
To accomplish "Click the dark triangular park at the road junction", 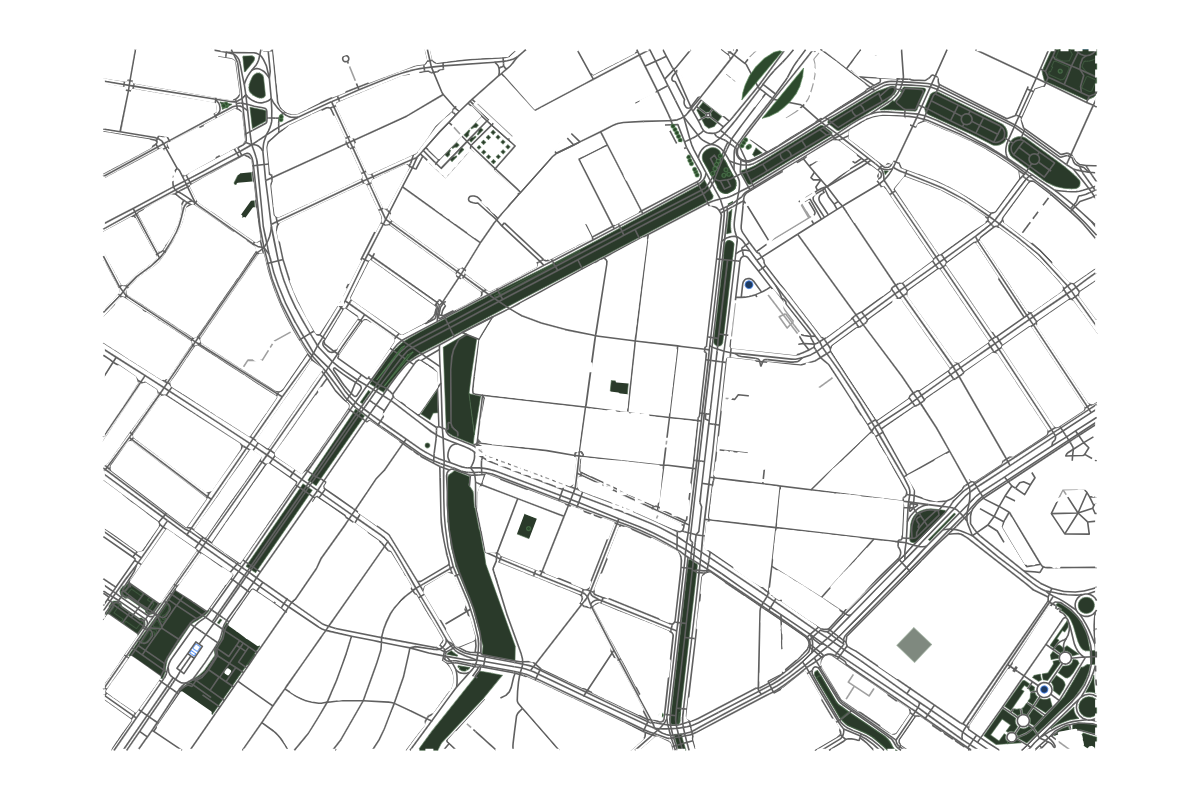I will [924, 523].
